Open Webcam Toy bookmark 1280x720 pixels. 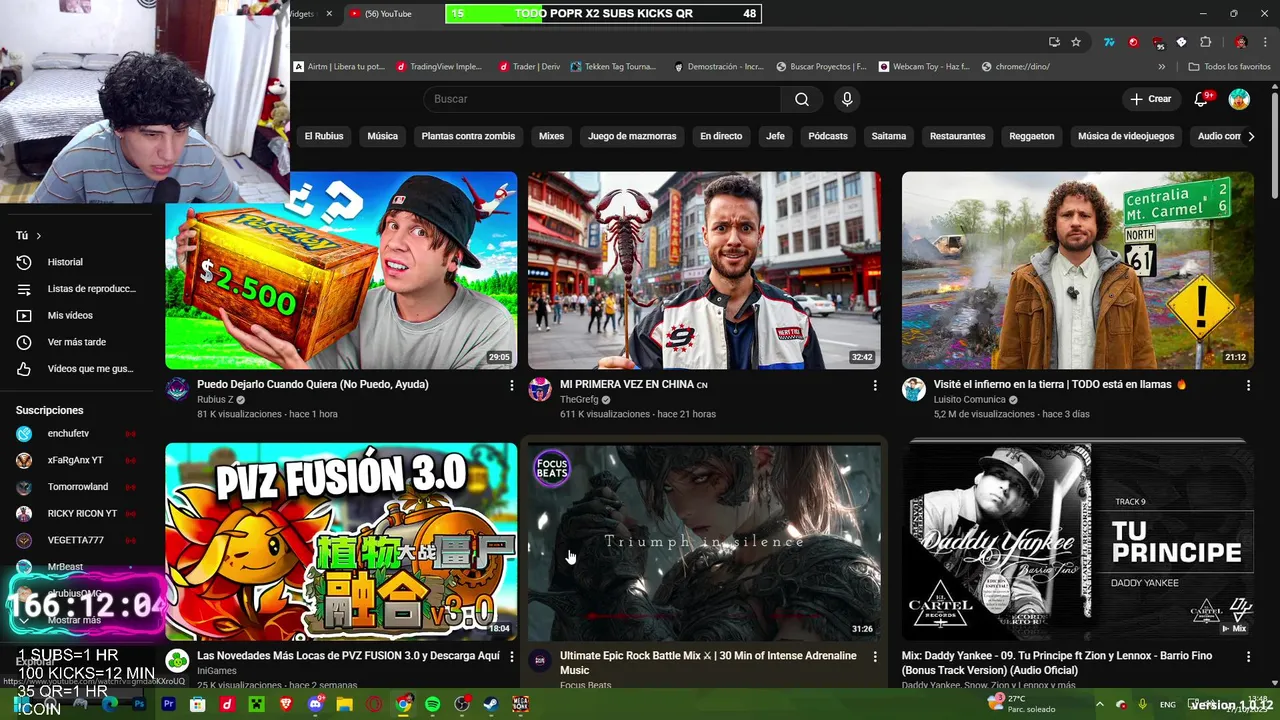924,67
